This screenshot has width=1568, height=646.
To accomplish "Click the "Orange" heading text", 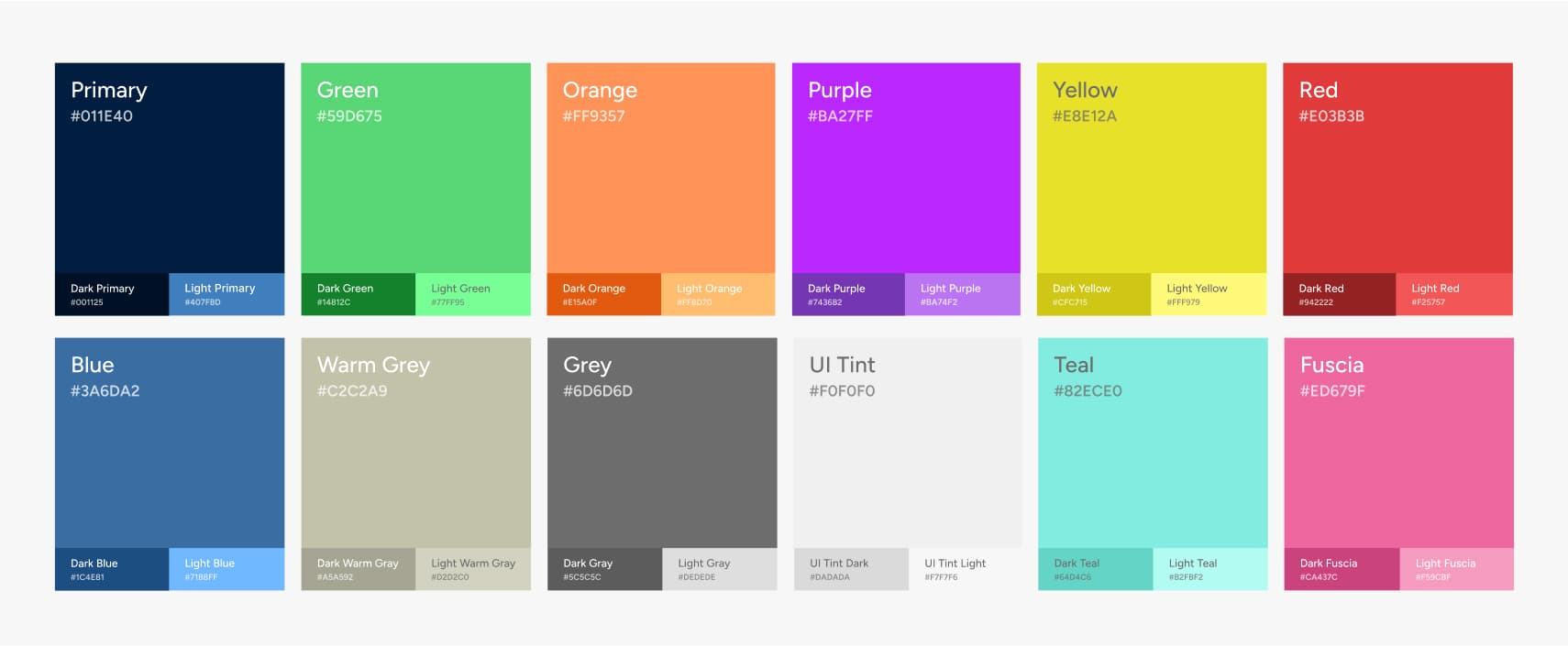I will [x=600, y=91].
